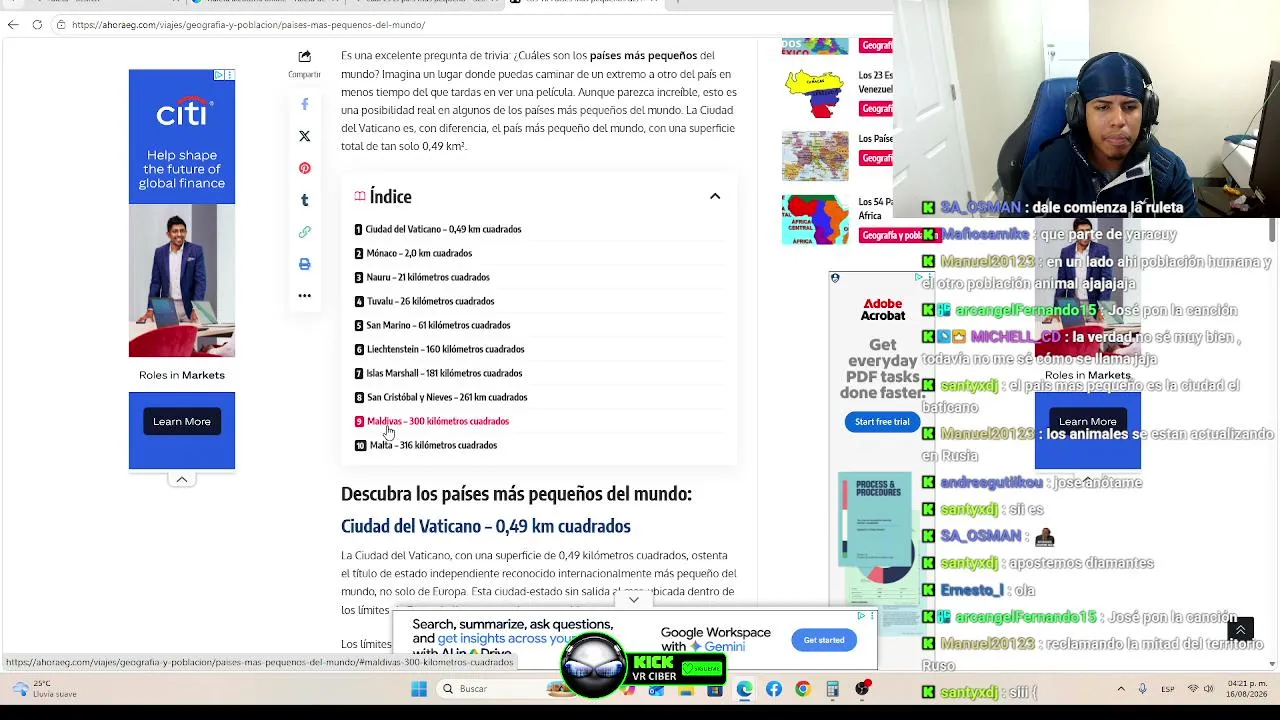Click Learn More in the left Citi ad

(182, 421)
